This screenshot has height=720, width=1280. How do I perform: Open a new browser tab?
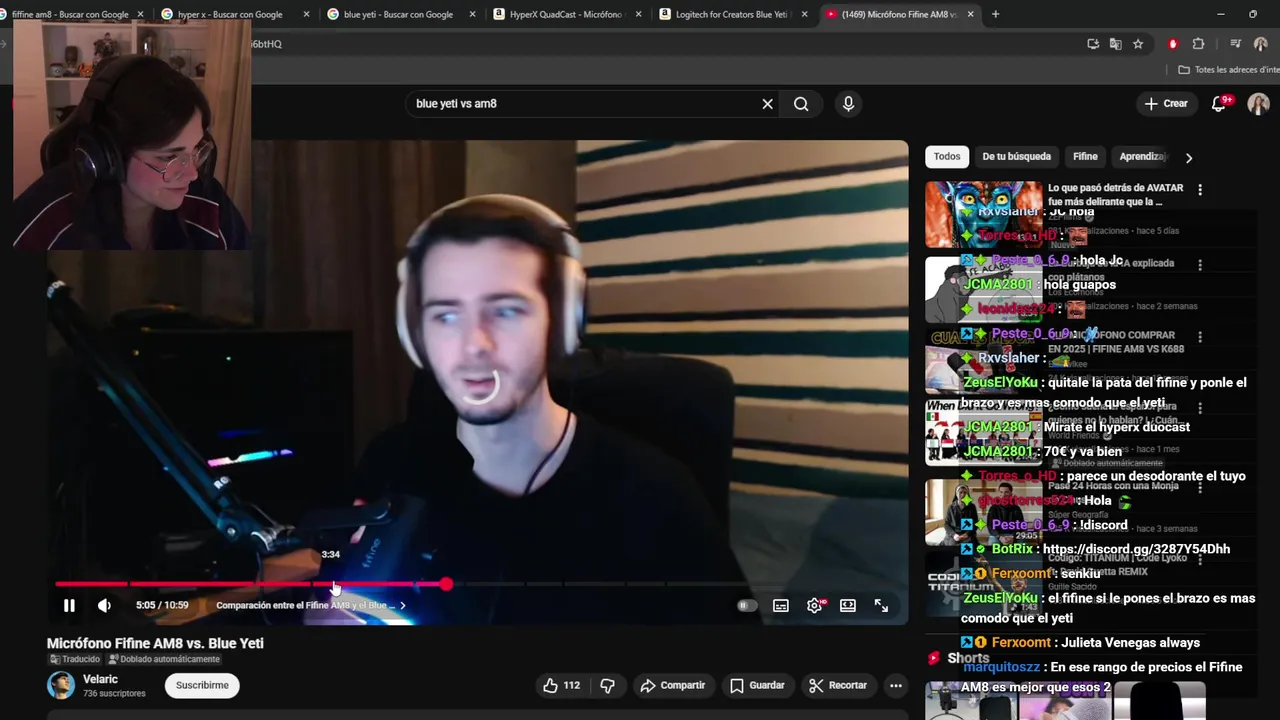tap(995, 14)
